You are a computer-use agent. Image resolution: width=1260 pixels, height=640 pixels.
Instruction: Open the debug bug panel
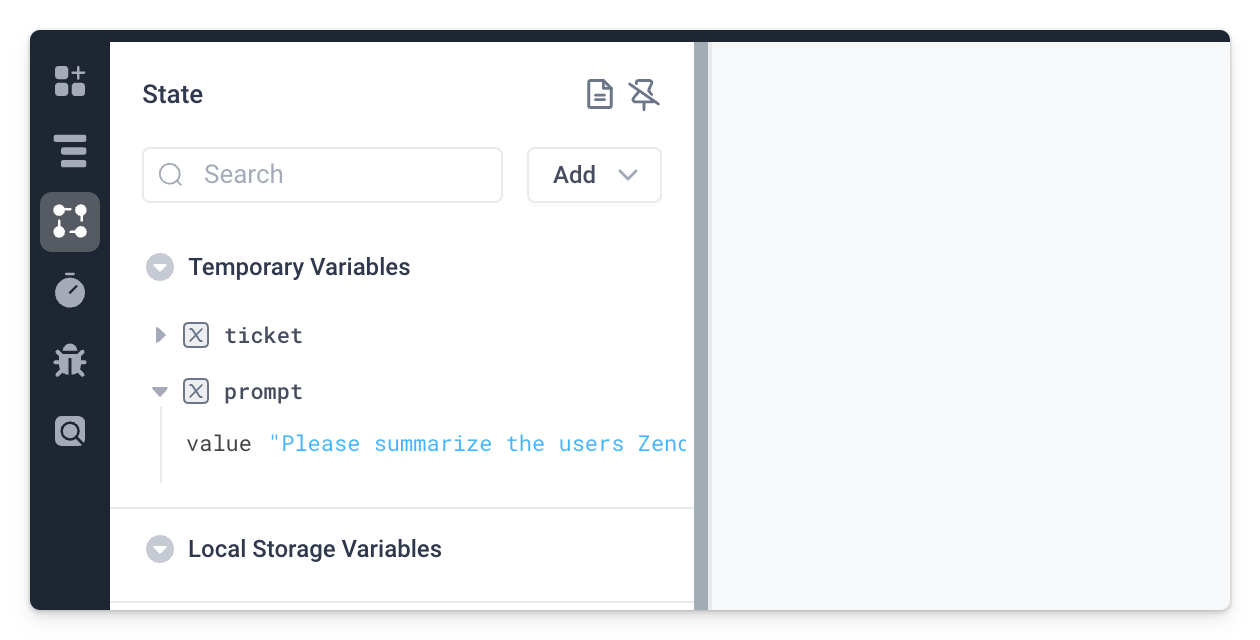[69, 361]
